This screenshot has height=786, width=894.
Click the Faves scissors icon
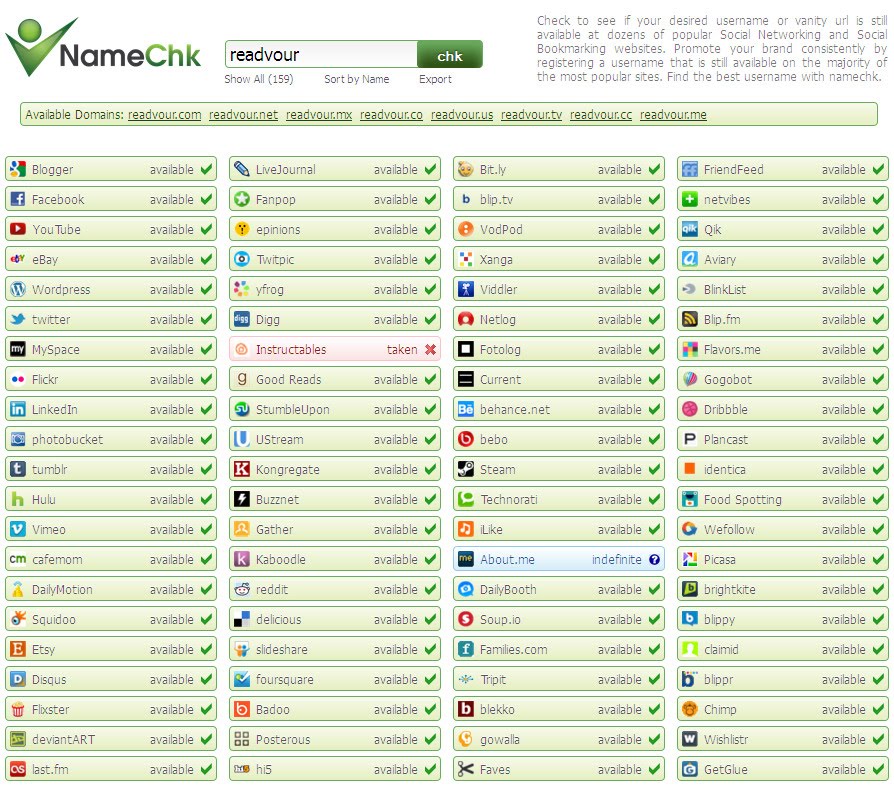pyautogui.click(x=466, y=769)
